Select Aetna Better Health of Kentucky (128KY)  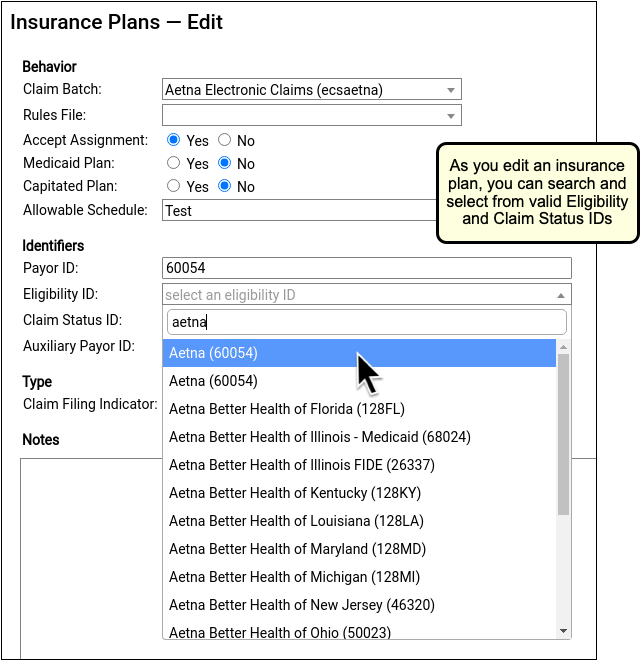(x=359, y=493)
